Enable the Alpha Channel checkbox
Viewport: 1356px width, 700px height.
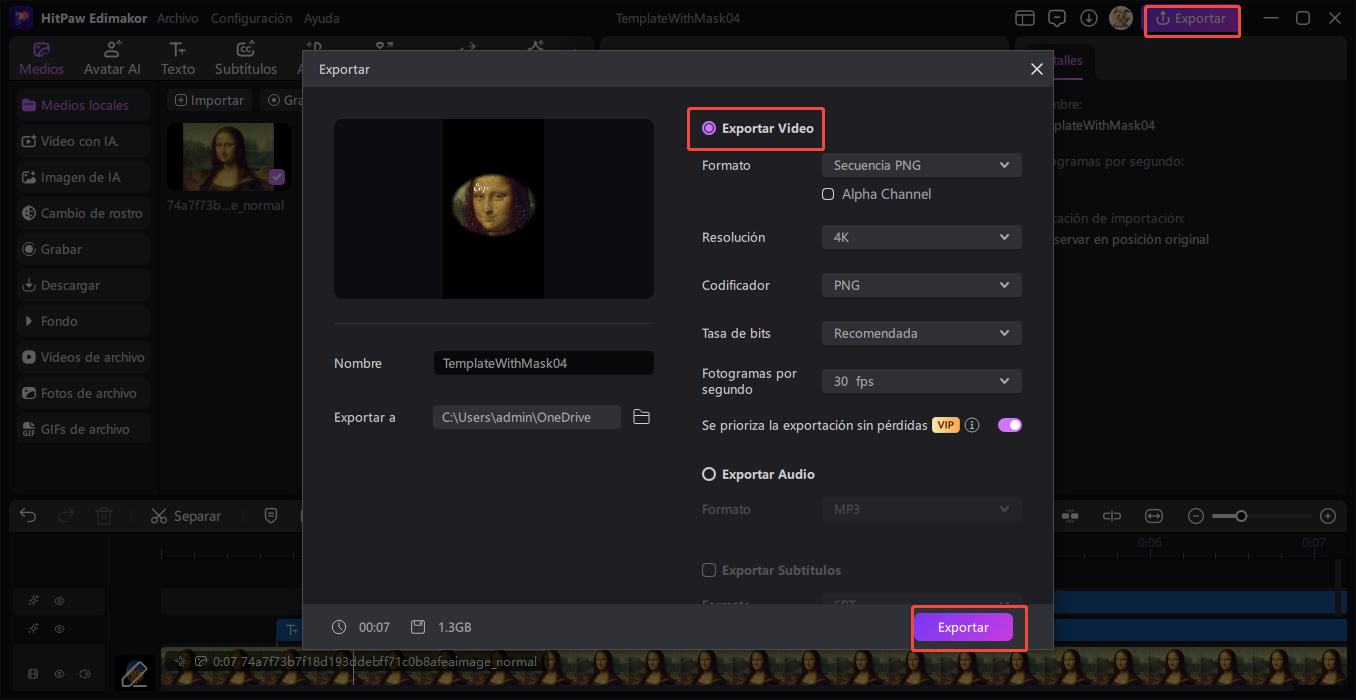click(x=828, y=194)
